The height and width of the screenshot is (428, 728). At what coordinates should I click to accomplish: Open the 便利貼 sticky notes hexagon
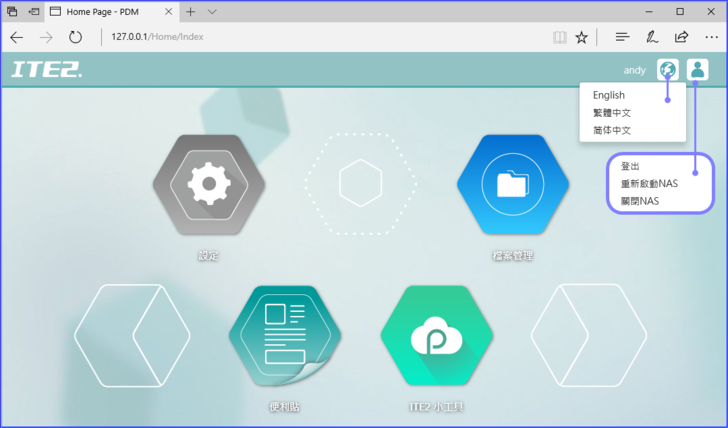(x=285, y=336)
